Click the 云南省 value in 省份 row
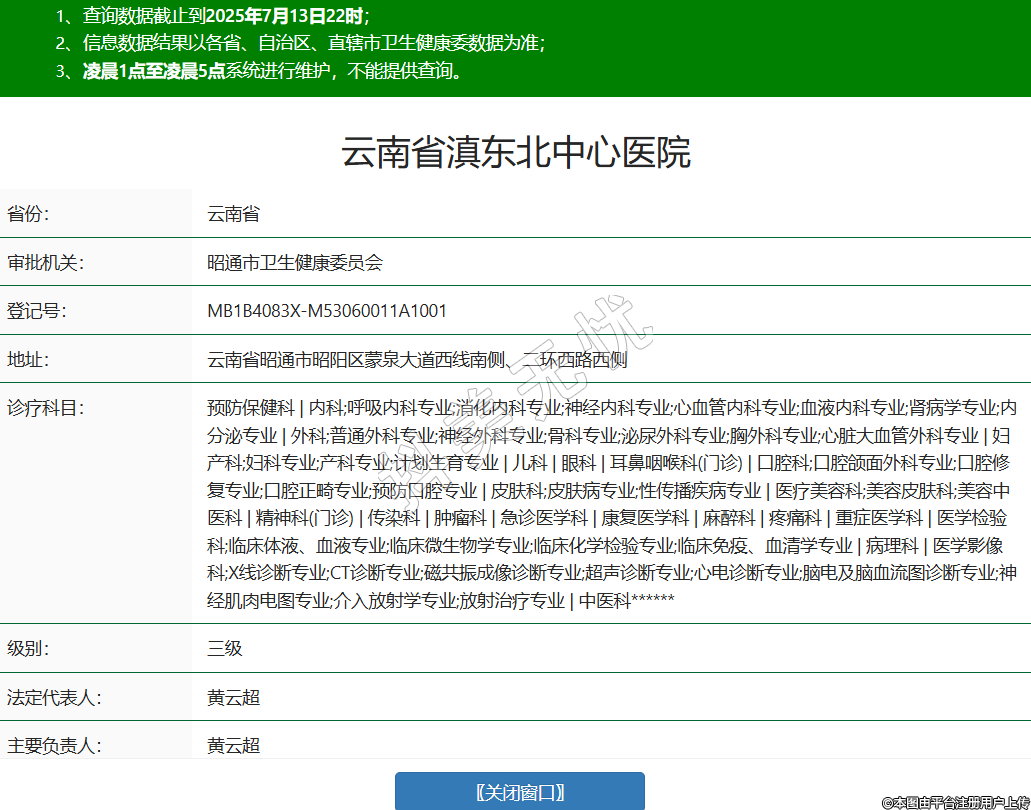1031x810 pixels. (x=233, y=214)
